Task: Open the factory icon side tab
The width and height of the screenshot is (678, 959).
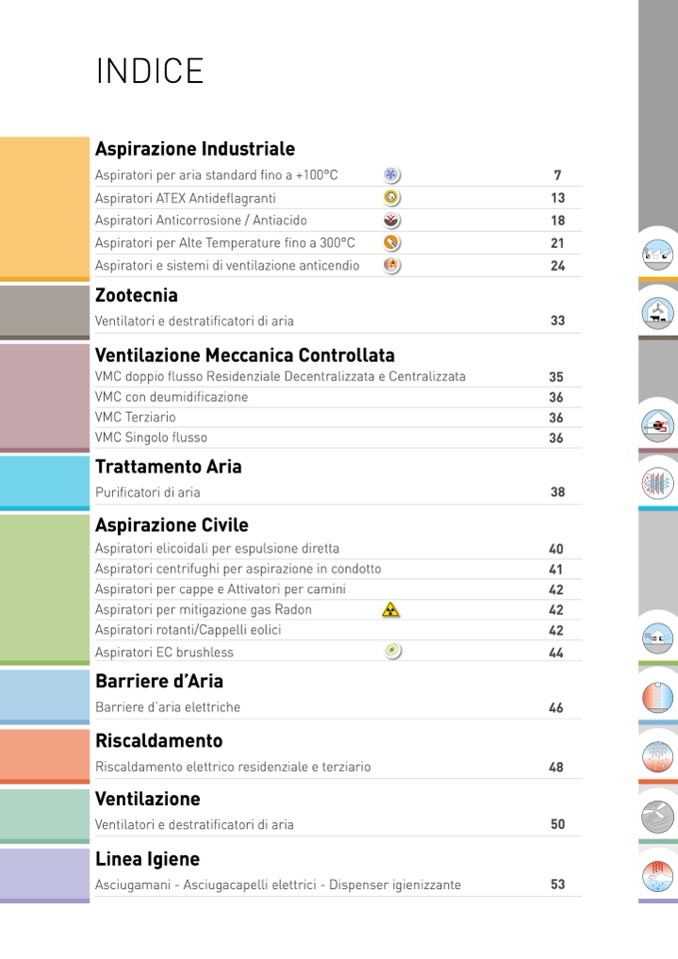Action: pyautogui.click(x=657, y=254)
